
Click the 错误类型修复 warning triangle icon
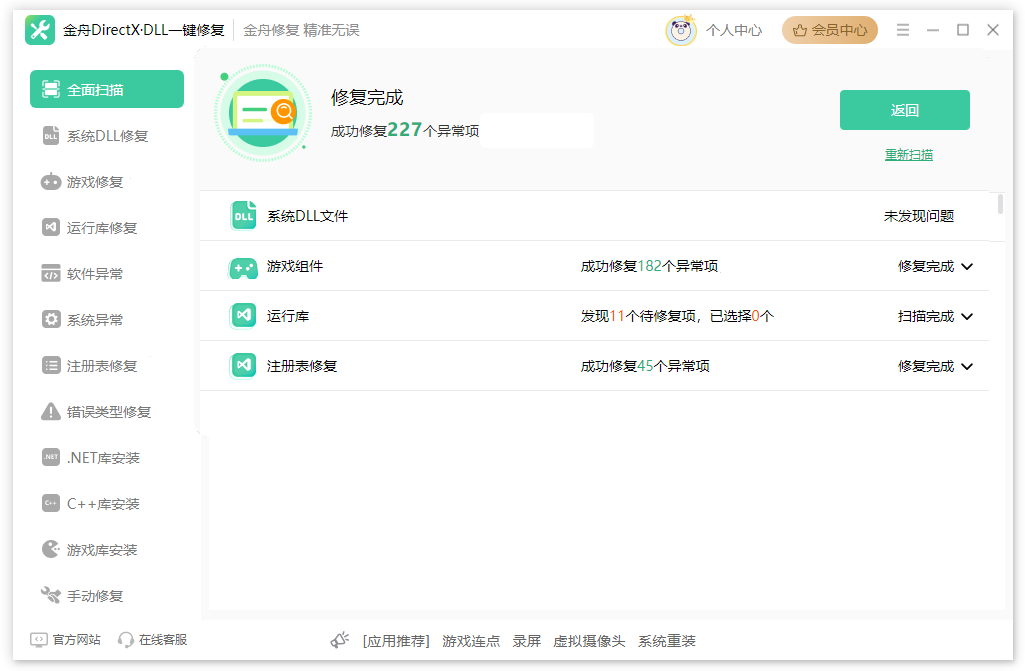click(x=51, y=411)
